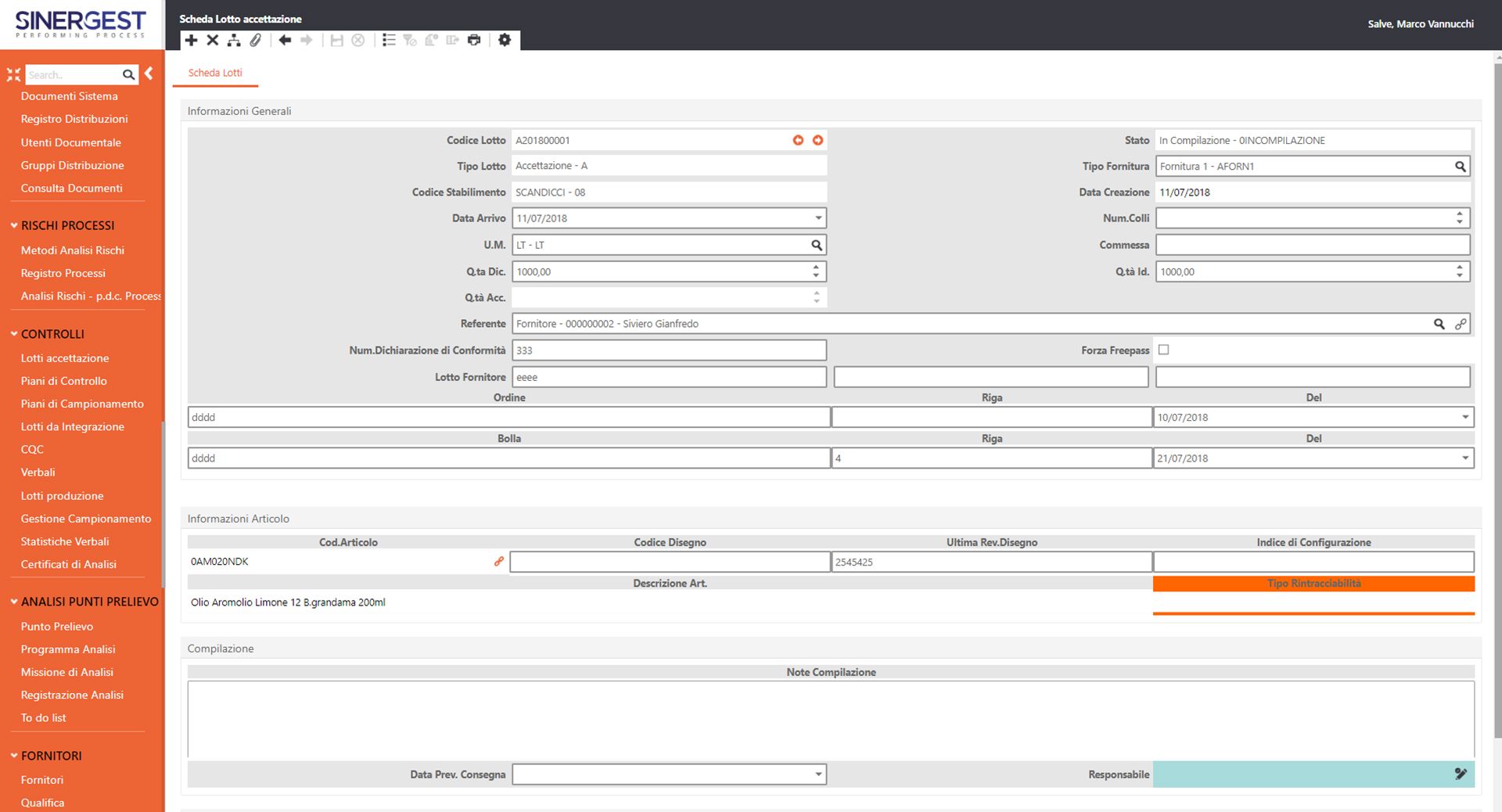Collapse the FORNITORI sidebar section
Viewport: 1502px width, 812px height.
click(14, 756)
